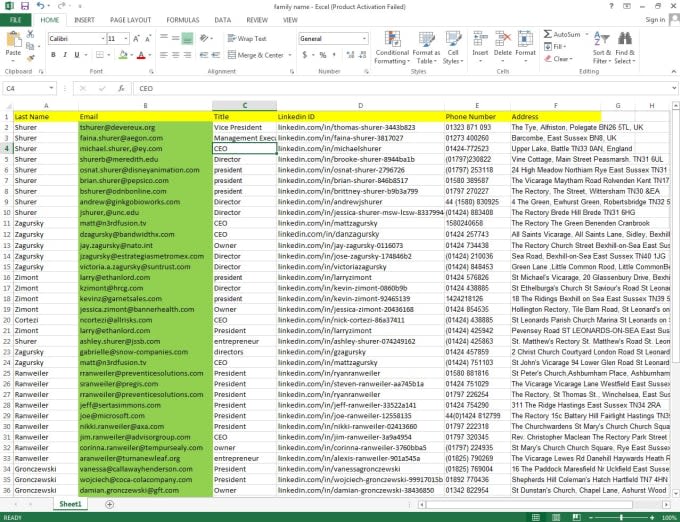680x522 pixels.
Task: Click the Fill Color yellow swatch
Action: tap(123, 55)
